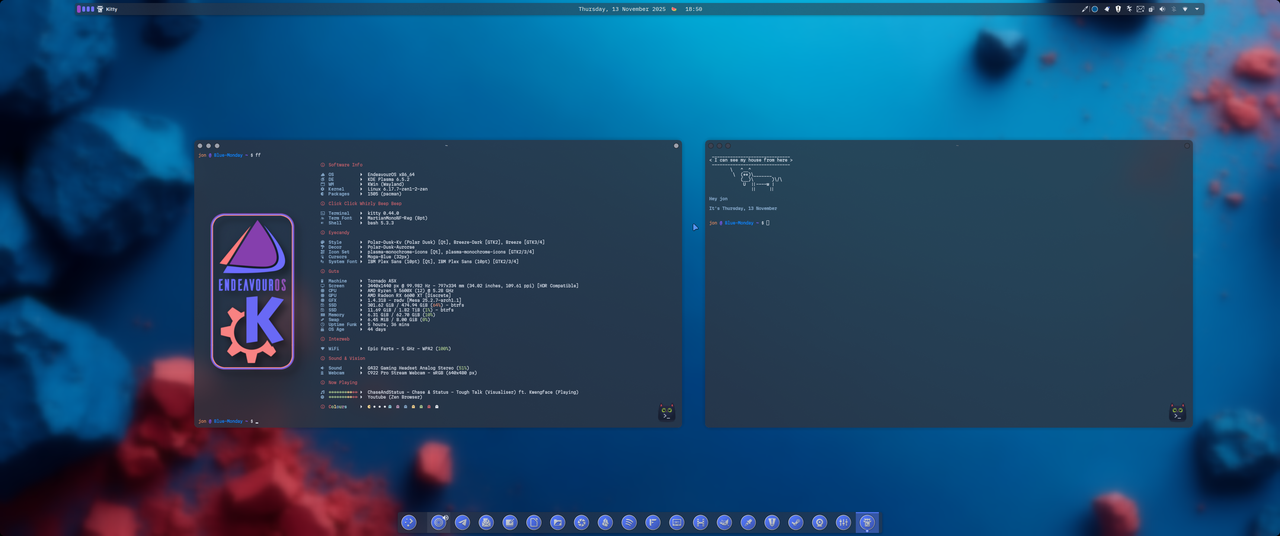Click the shield icon in system tray
This screenshot has width=1280, height=536.
[1118, 9]
